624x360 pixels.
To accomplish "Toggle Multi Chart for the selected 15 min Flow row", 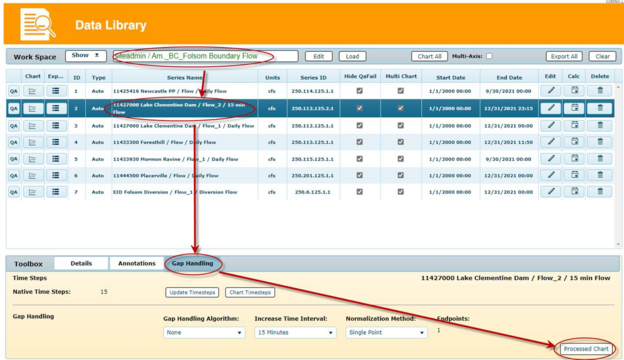I will 401,108.
